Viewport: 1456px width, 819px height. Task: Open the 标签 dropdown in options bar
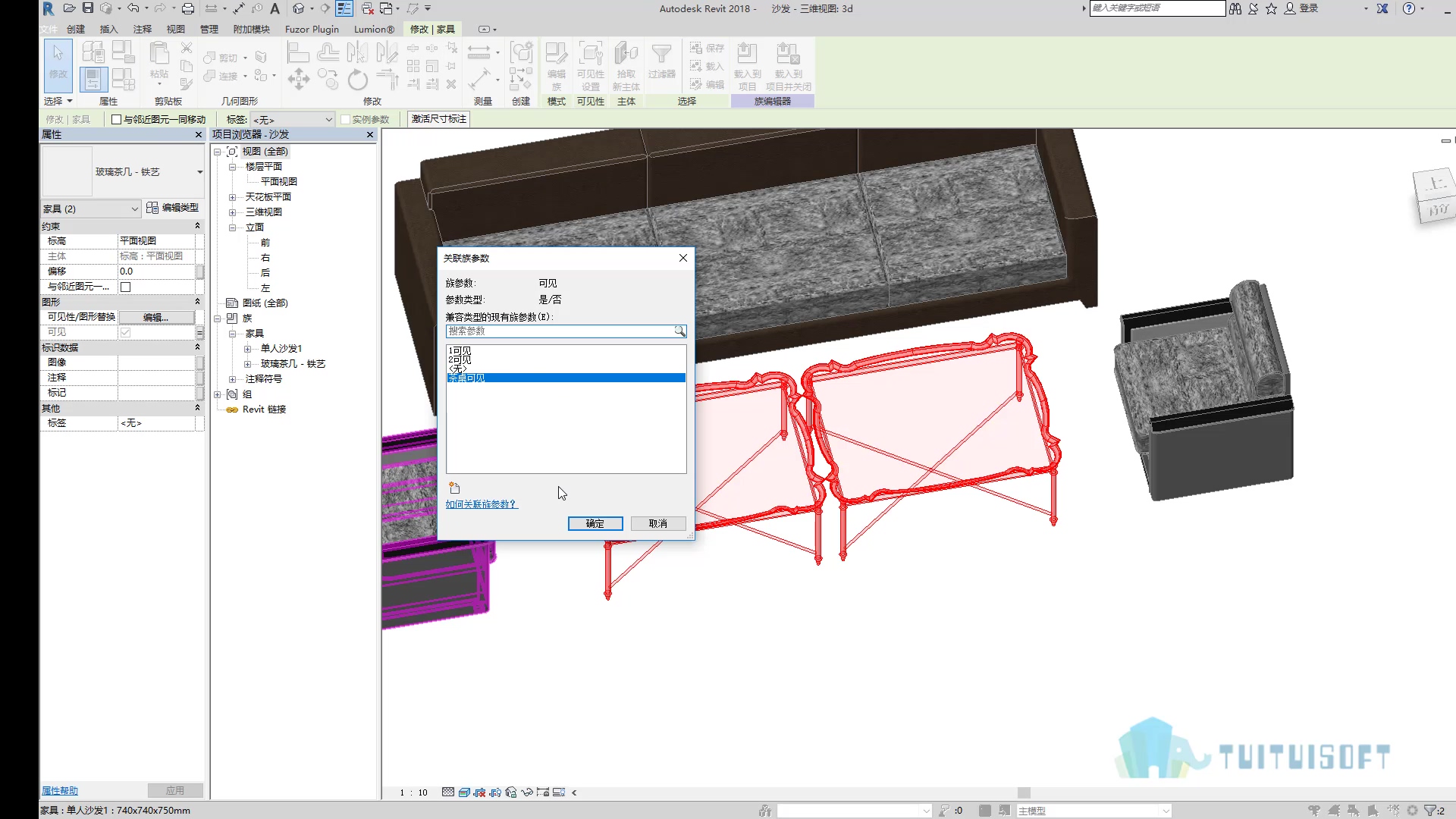click(x=293, y=120)
